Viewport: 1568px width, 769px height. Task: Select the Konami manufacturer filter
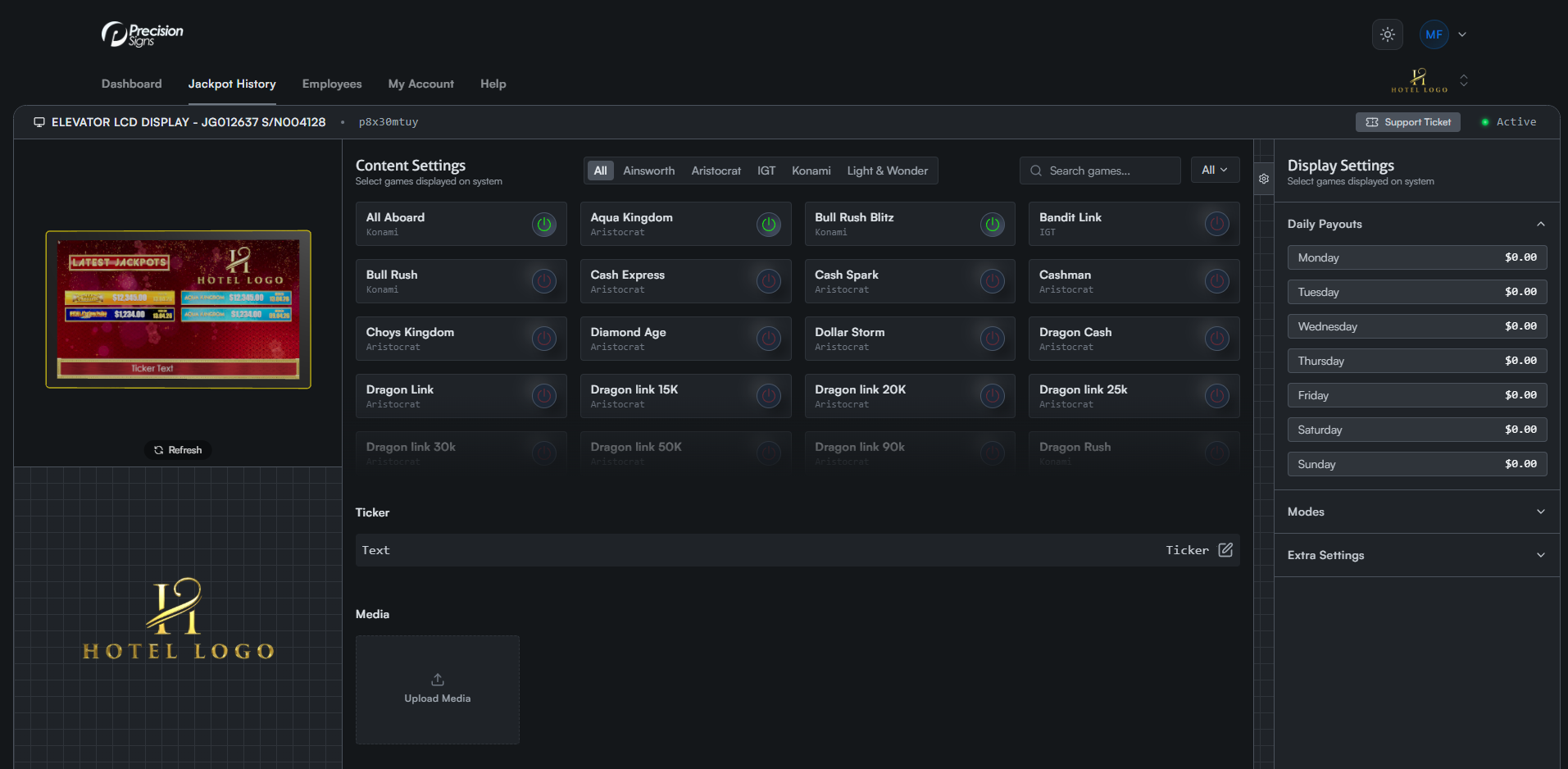coord(811,171)
